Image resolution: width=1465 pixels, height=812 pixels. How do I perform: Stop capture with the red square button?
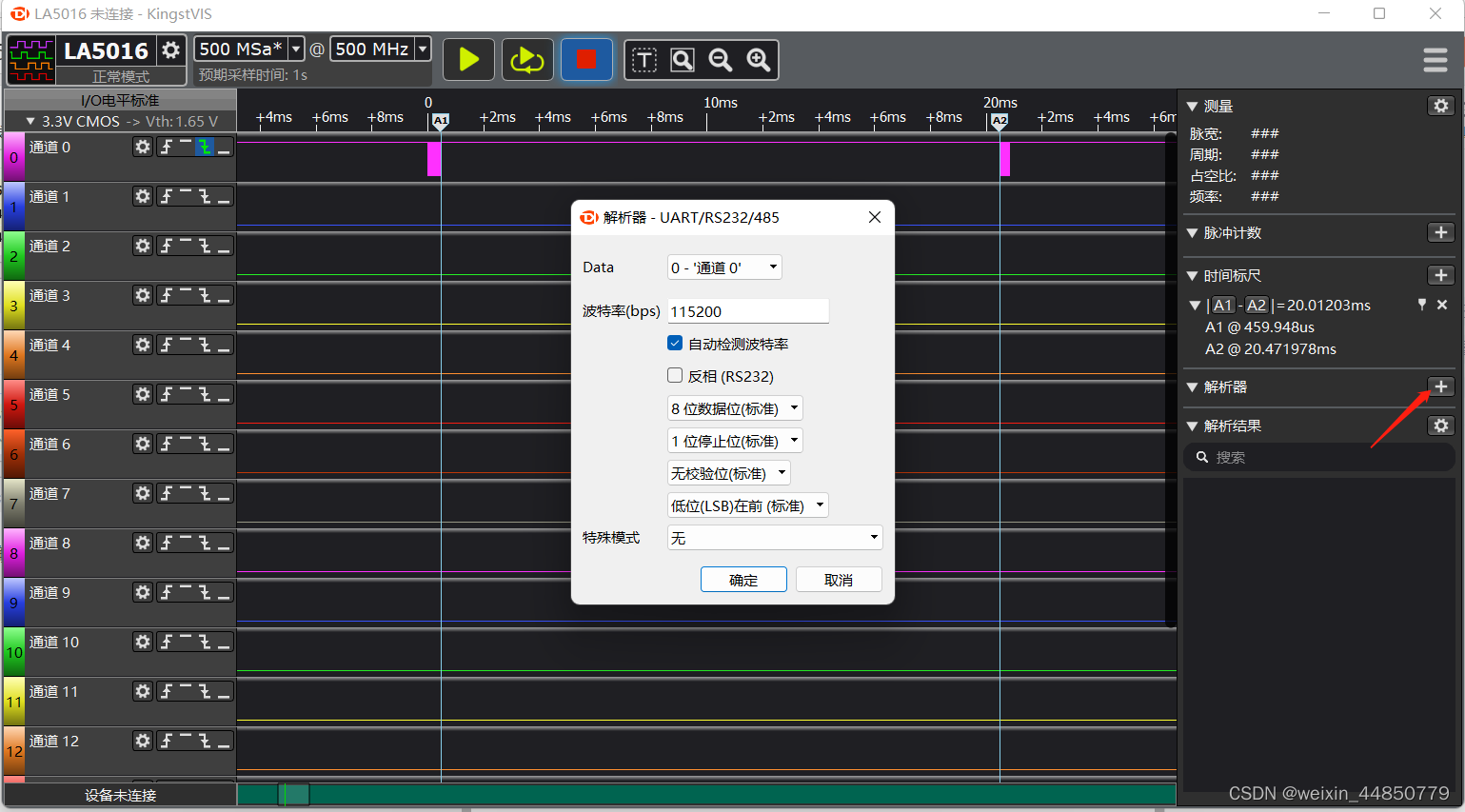point(585,60)
